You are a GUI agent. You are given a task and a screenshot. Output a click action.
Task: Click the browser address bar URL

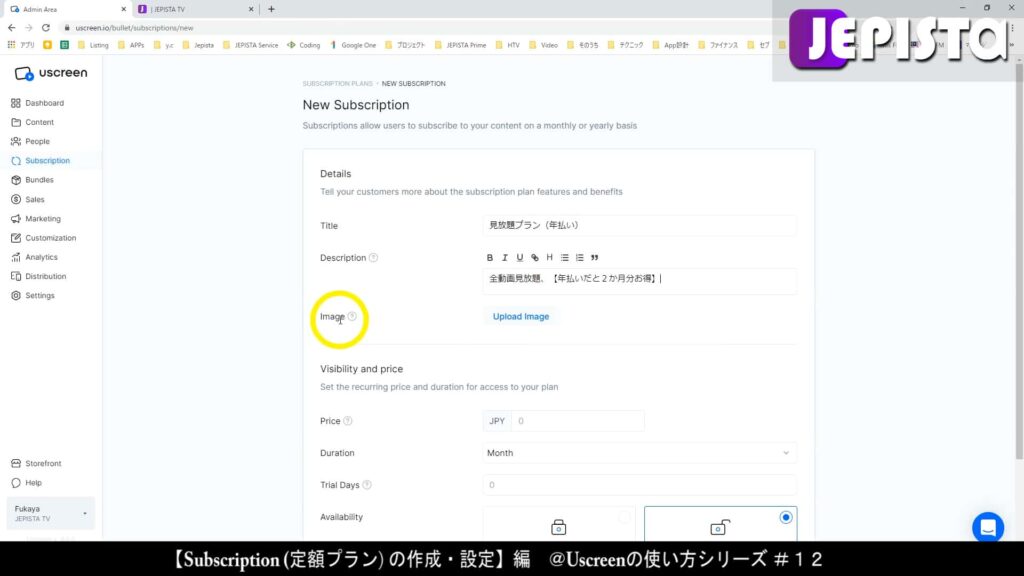click(x=134, y=28)
